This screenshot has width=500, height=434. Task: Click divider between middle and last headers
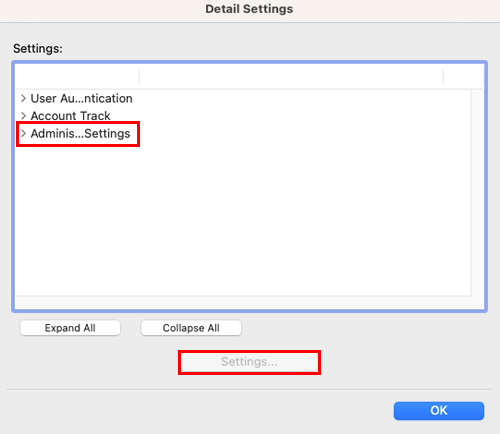point(443,77)
